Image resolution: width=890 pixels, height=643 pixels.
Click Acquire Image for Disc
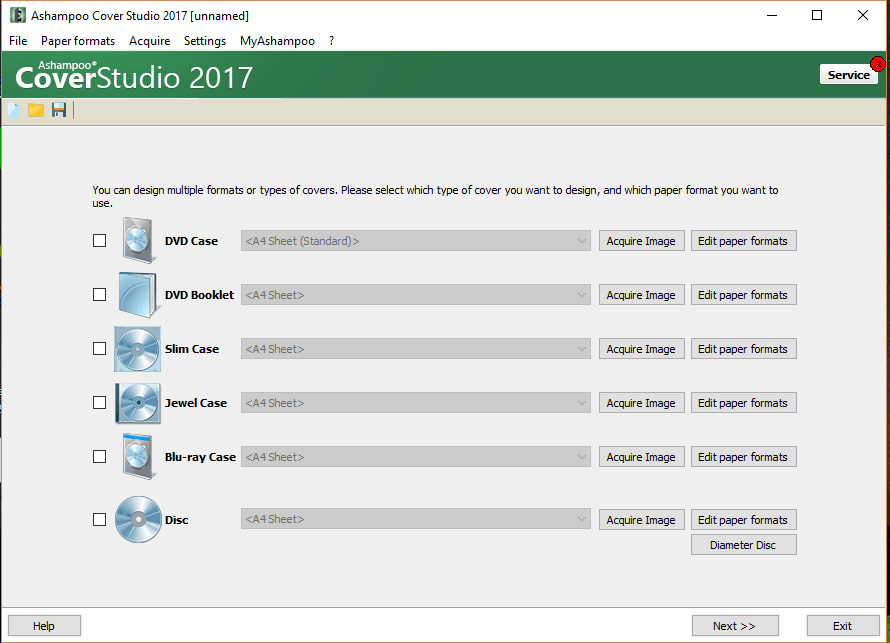(x=641, y=519)
